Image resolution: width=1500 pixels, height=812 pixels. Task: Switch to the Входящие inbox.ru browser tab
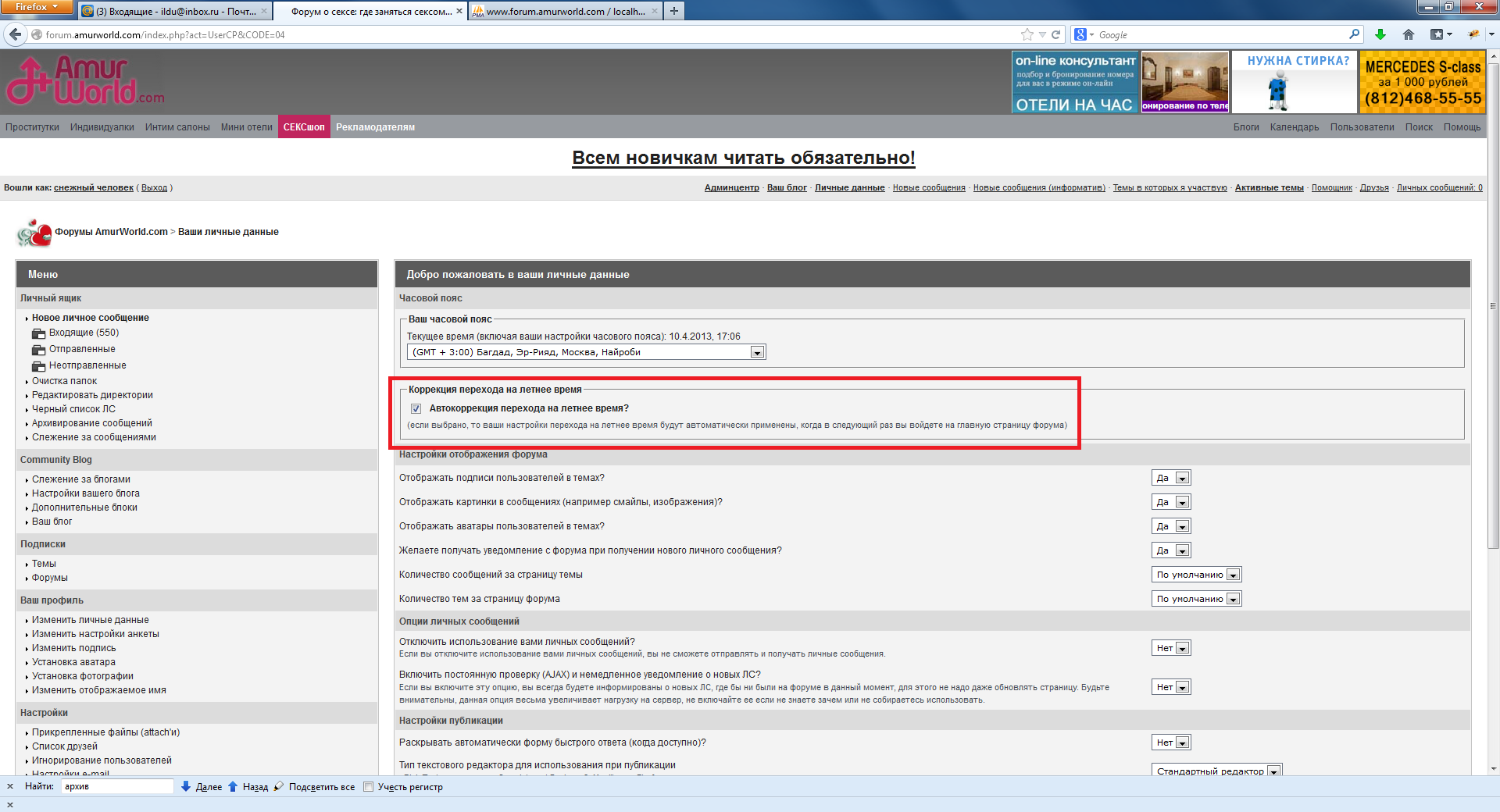coord(175,11)
